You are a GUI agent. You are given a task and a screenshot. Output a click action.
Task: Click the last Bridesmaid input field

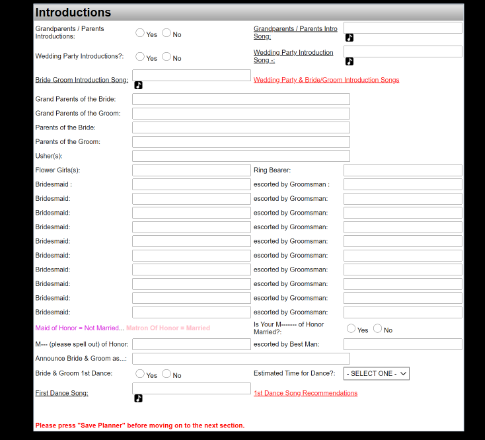coord(191,312)
